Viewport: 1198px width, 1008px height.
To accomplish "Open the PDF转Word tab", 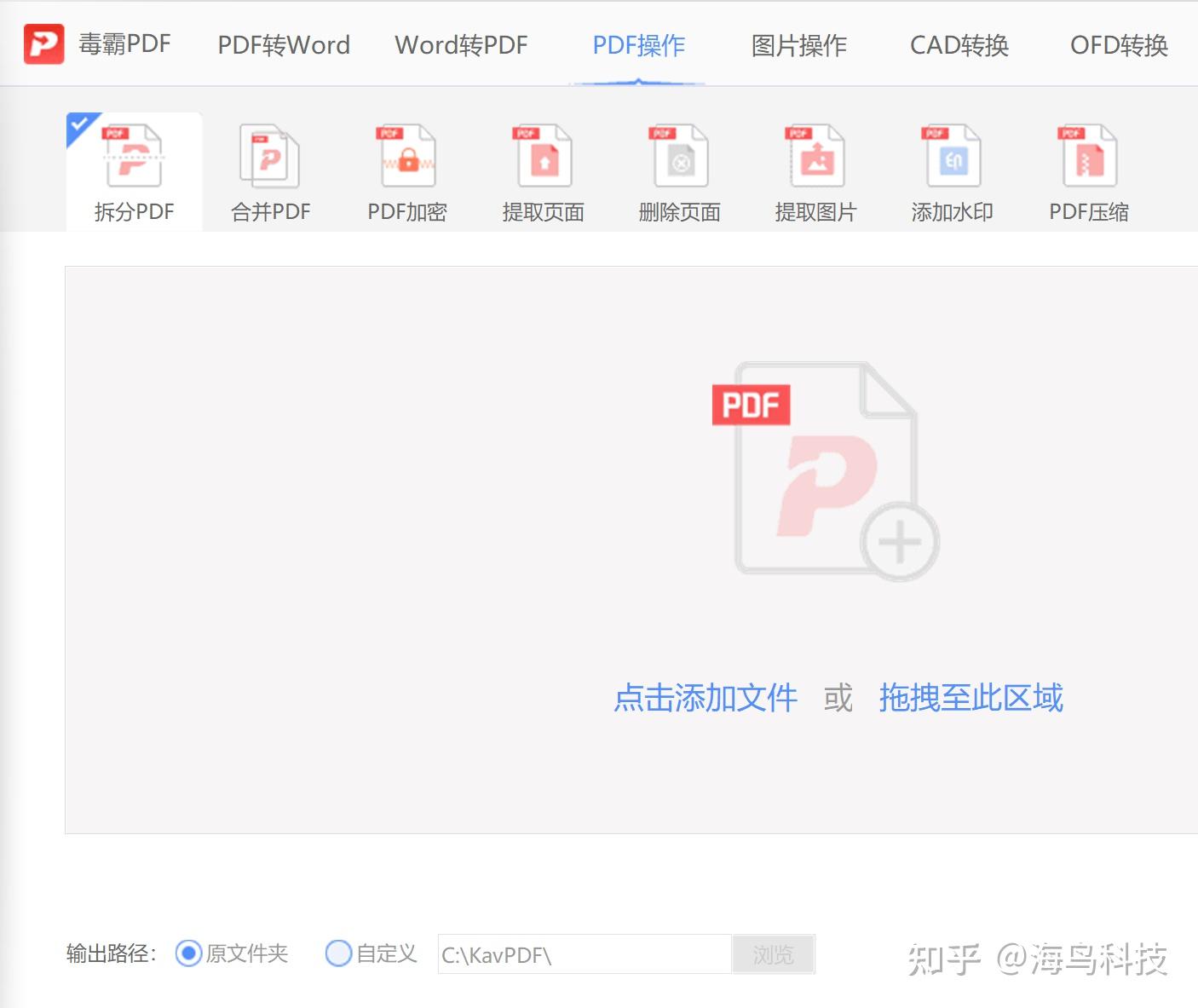I will (284, 45).
